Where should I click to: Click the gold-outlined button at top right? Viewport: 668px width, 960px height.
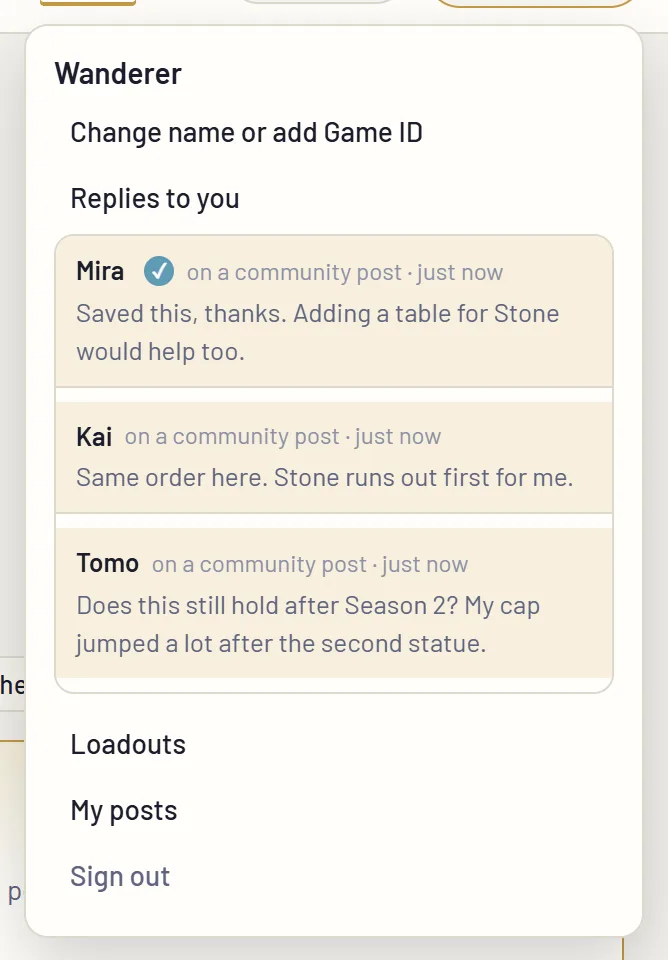pos(535,4)
